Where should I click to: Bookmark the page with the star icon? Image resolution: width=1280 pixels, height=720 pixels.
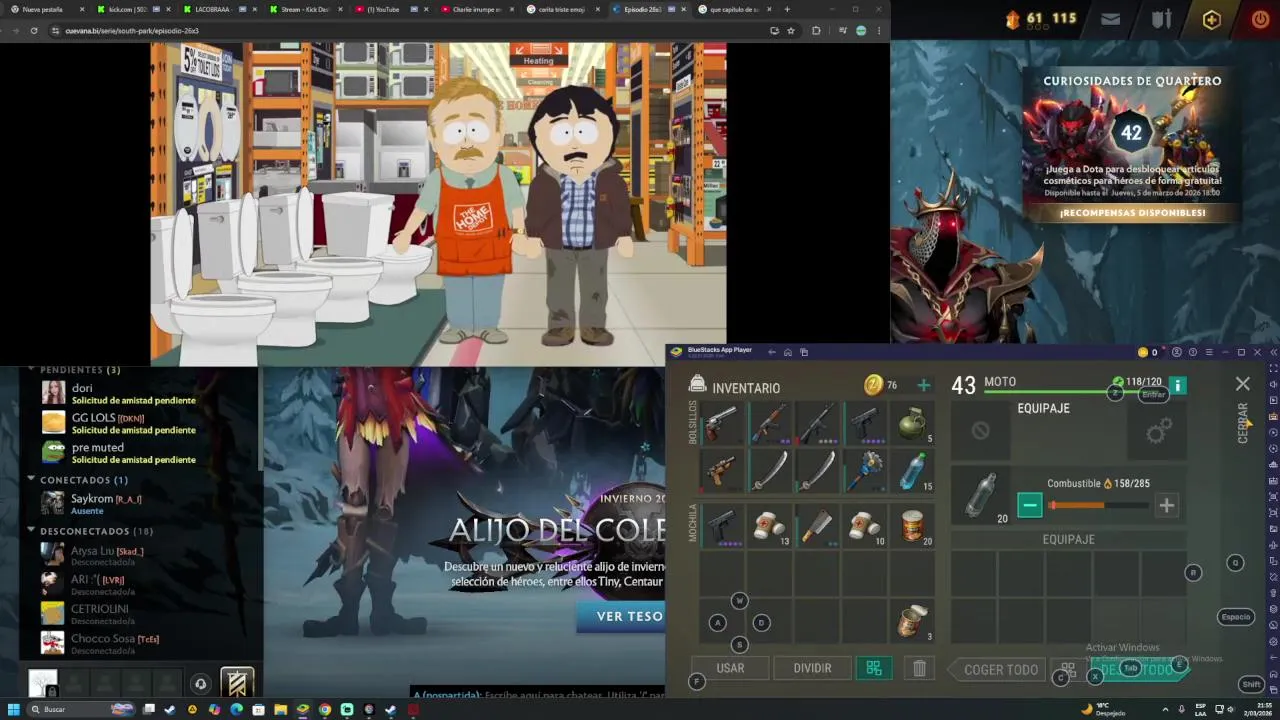pos(791,31)
